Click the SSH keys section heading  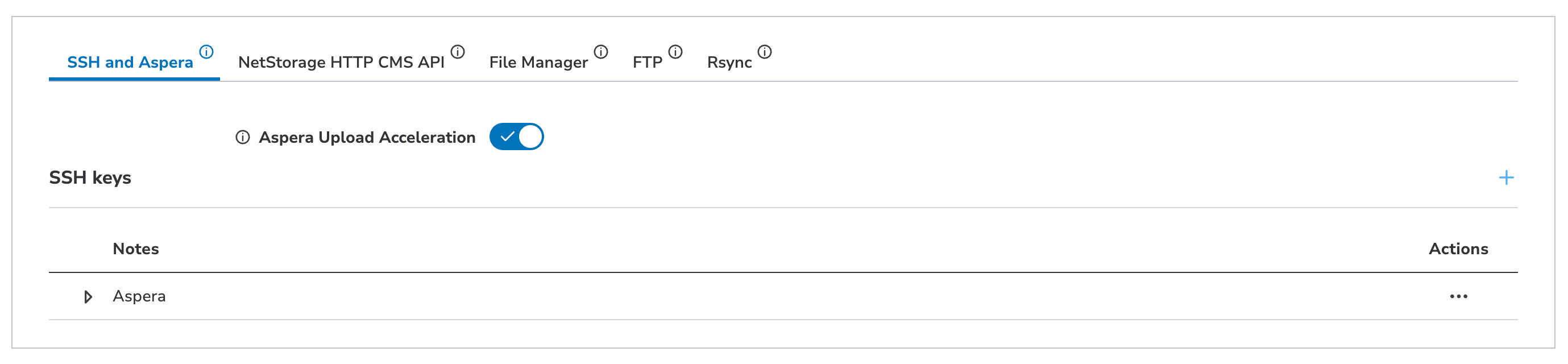click(x=90, y=178)
